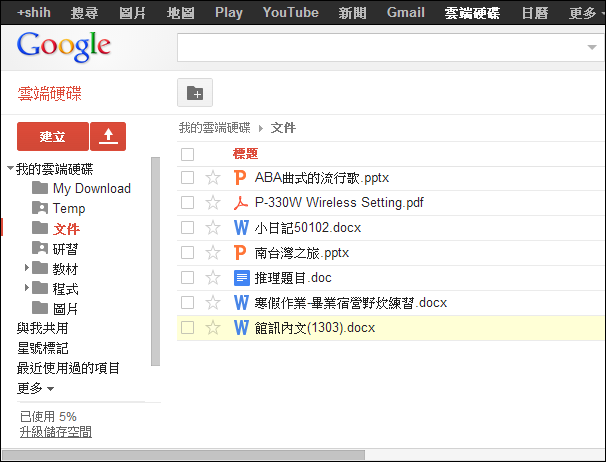
Task: Open 最近使用過的項目 in the sidebar
Action: tap(68, 368)
